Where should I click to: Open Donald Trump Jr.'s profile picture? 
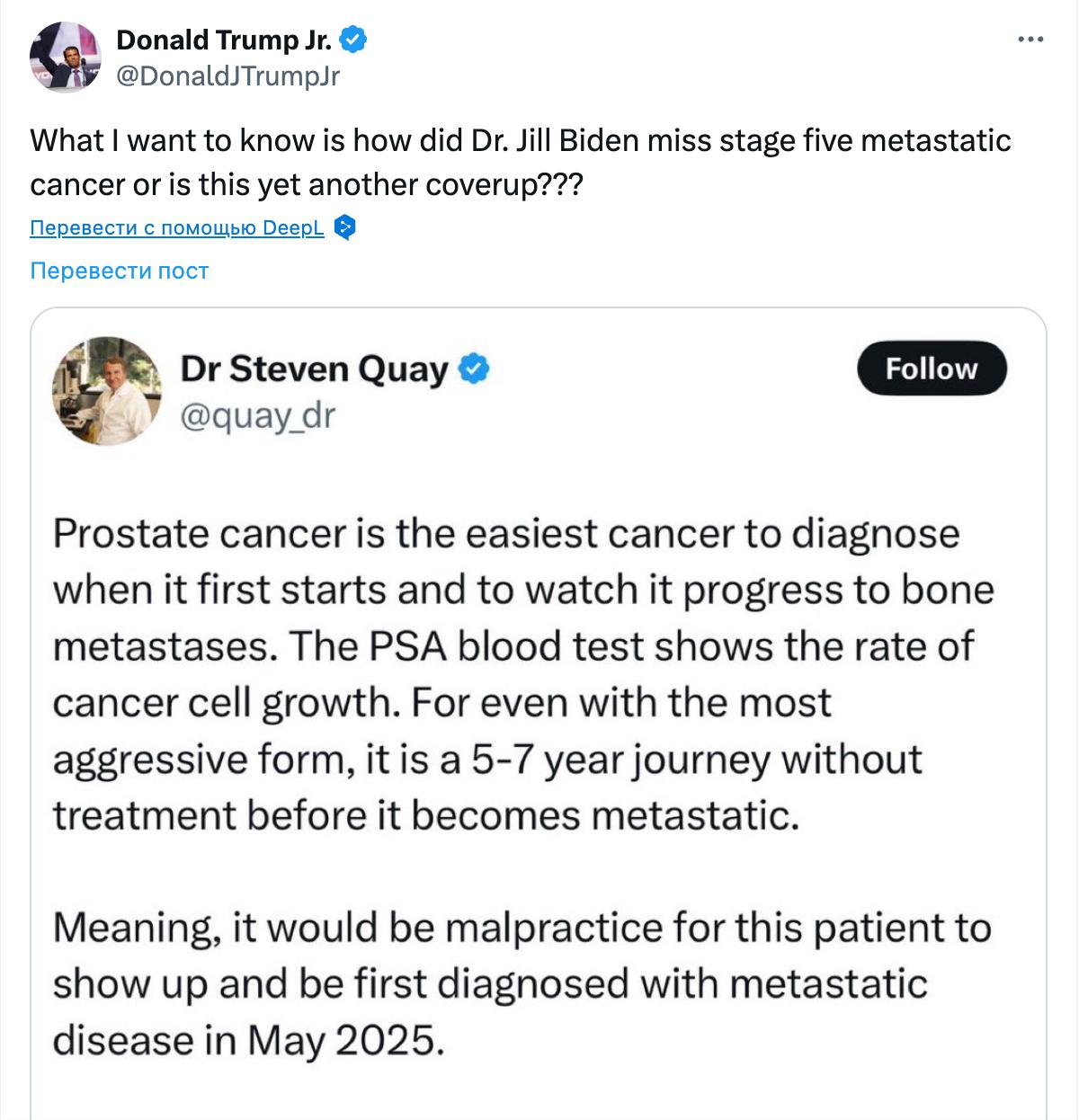pyautogui.click(x=66, y=57)
